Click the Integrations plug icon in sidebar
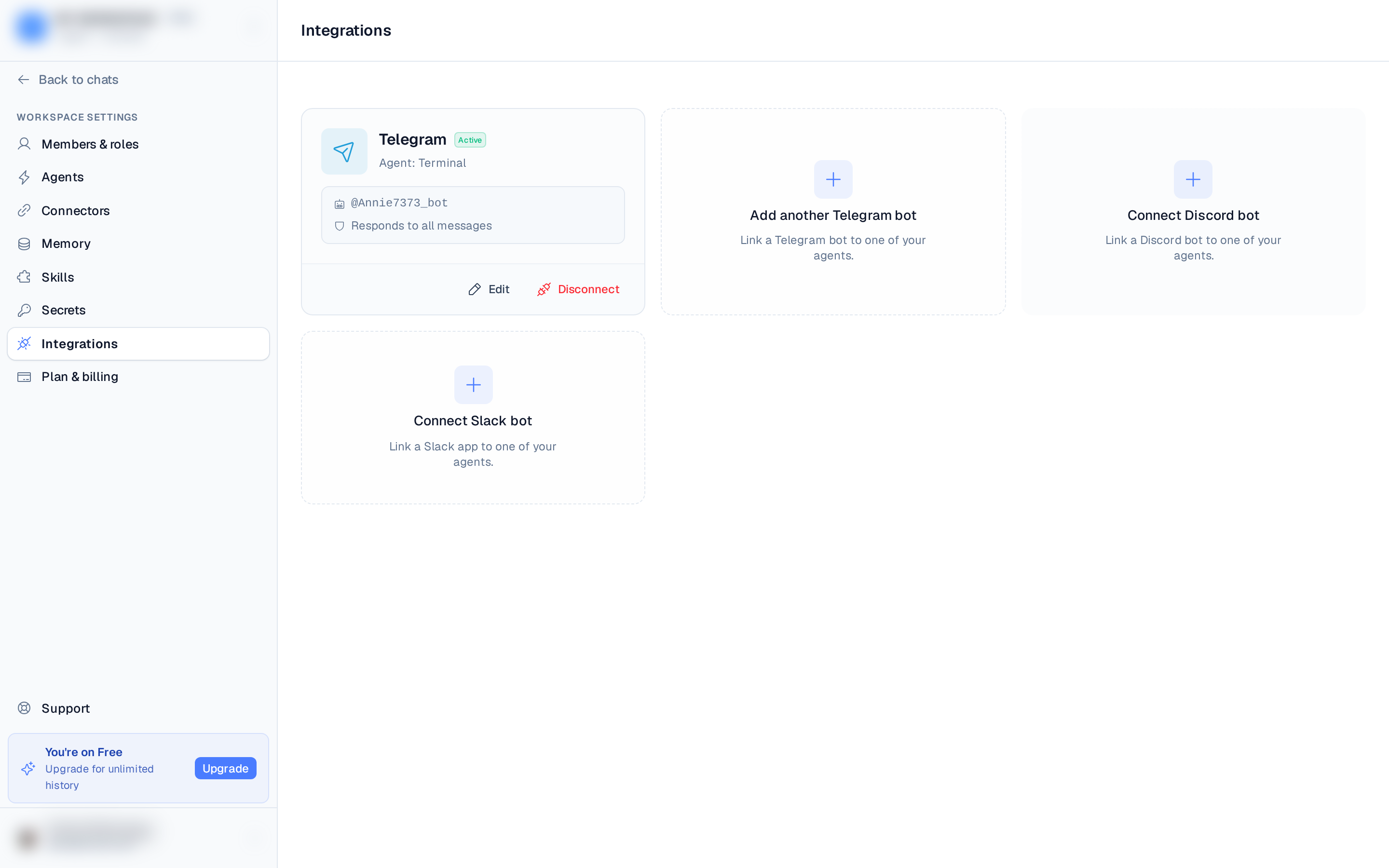The image size is (1389, 868). point(24,344)
